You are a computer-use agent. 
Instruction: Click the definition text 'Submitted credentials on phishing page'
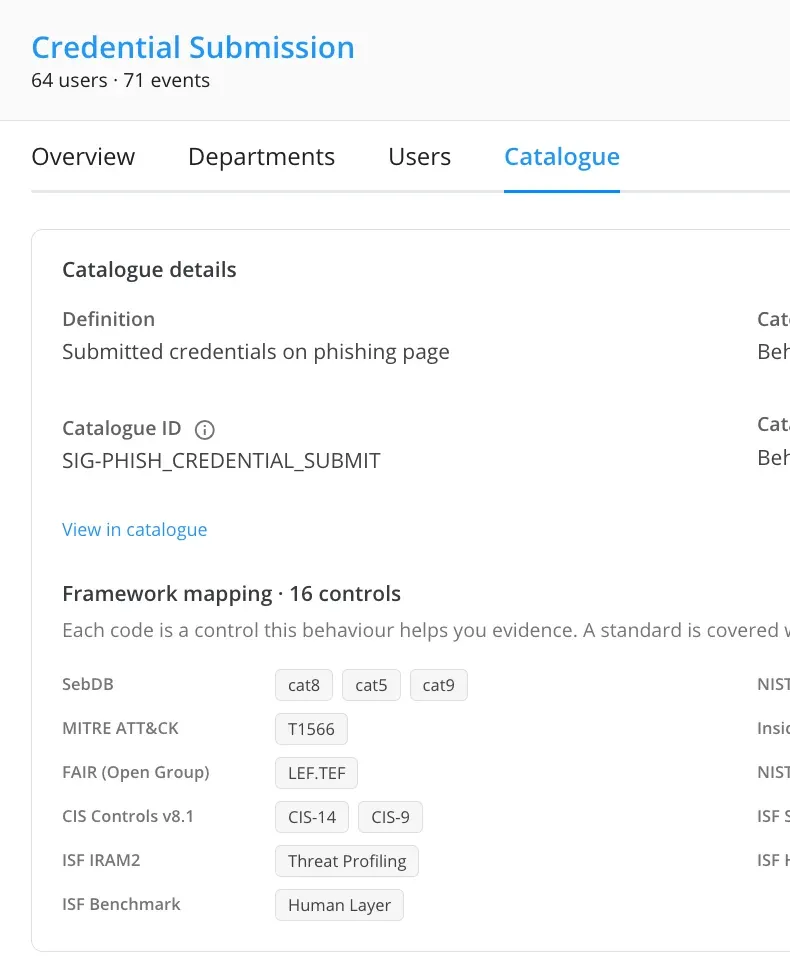pos(256,352)
